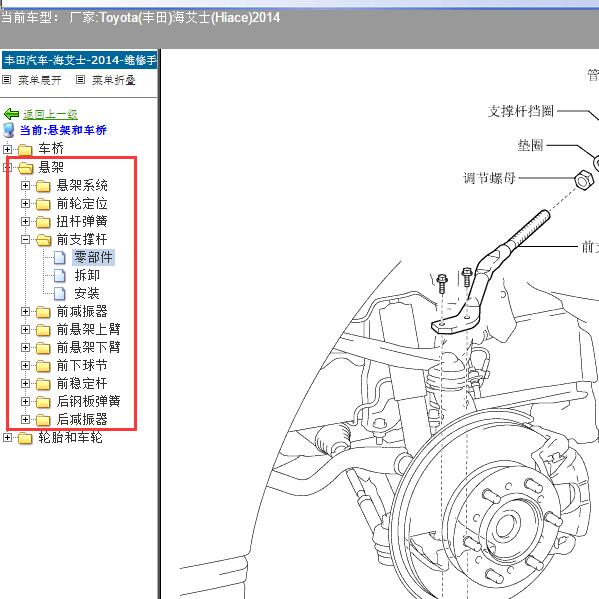
Task: Click the 悬架 open folder icon
Action: click(x=25, y=168)
